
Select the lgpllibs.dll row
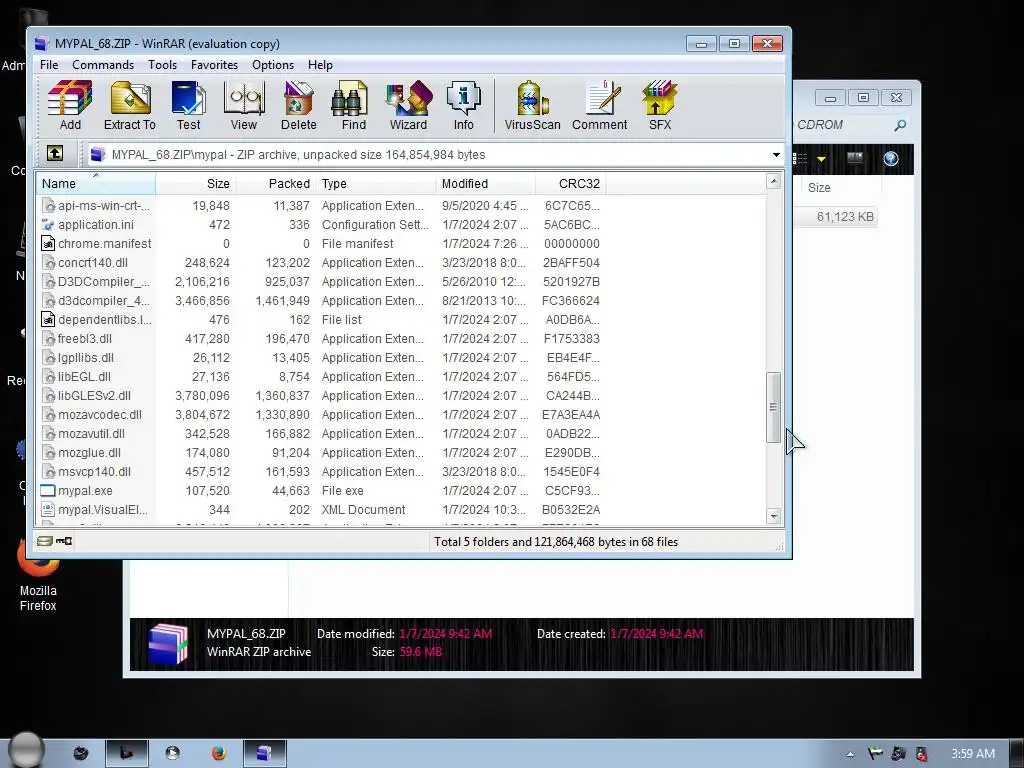coord(321,358)
